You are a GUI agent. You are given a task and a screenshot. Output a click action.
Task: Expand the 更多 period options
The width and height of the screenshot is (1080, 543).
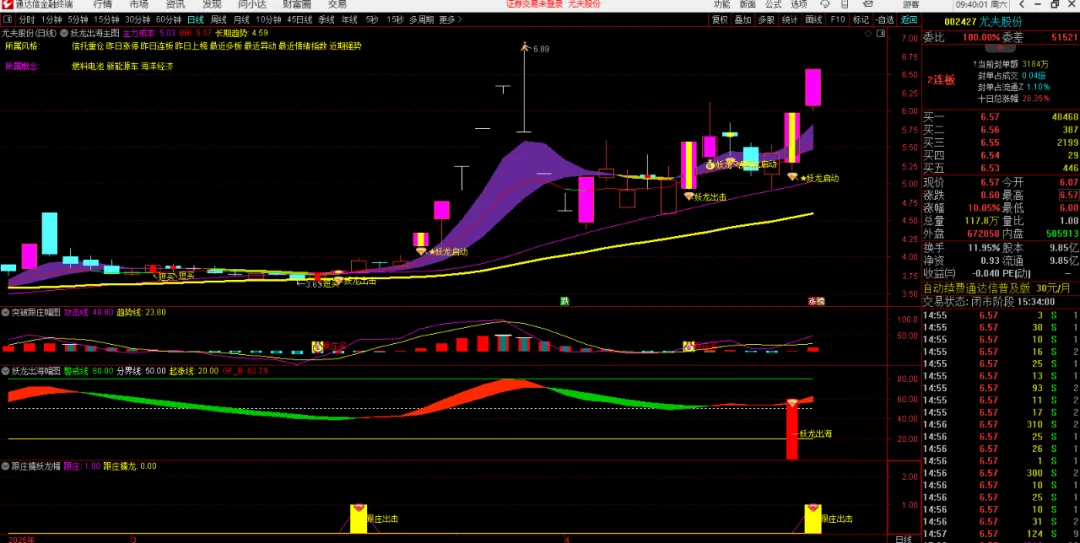(450, 20)
